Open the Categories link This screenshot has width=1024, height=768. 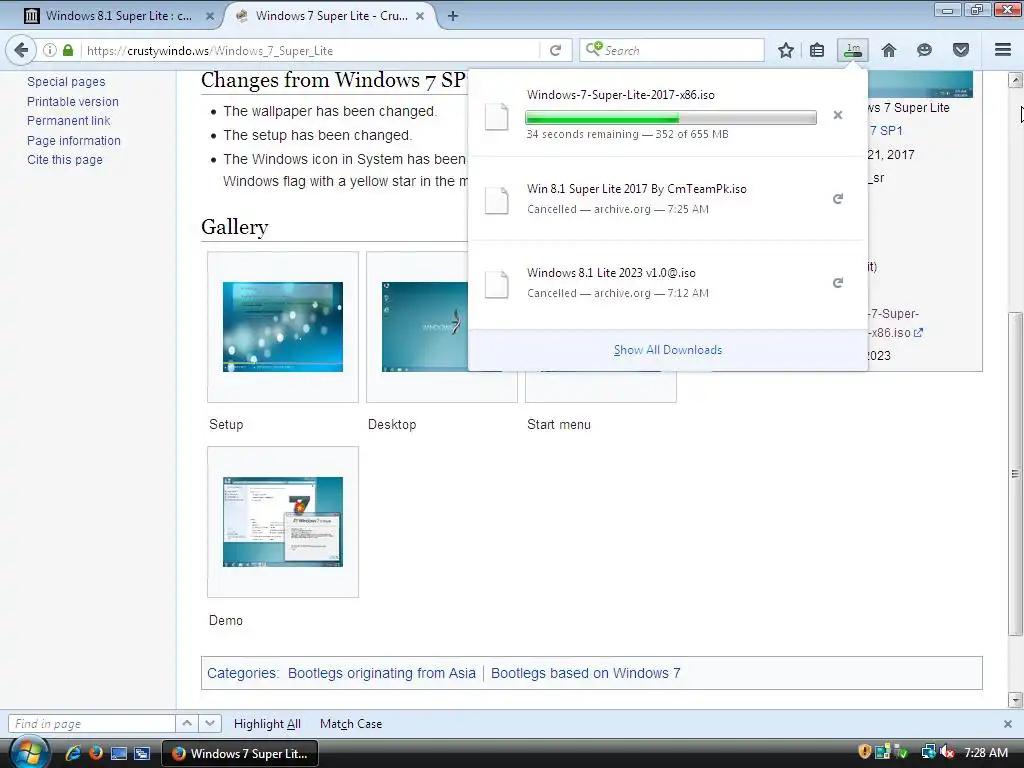(241, 673)
